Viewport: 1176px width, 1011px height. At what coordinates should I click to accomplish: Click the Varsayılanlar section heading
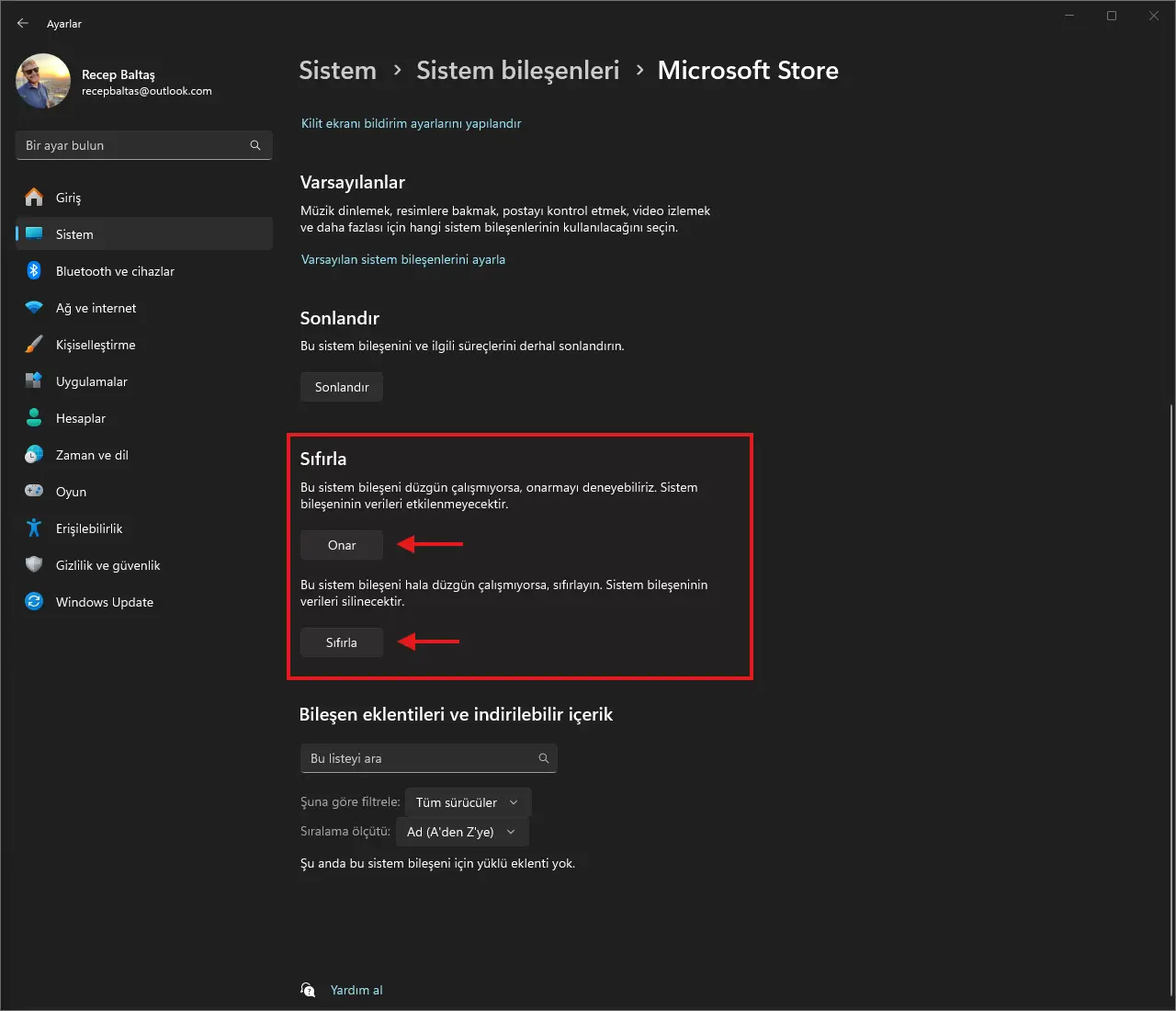353,182
